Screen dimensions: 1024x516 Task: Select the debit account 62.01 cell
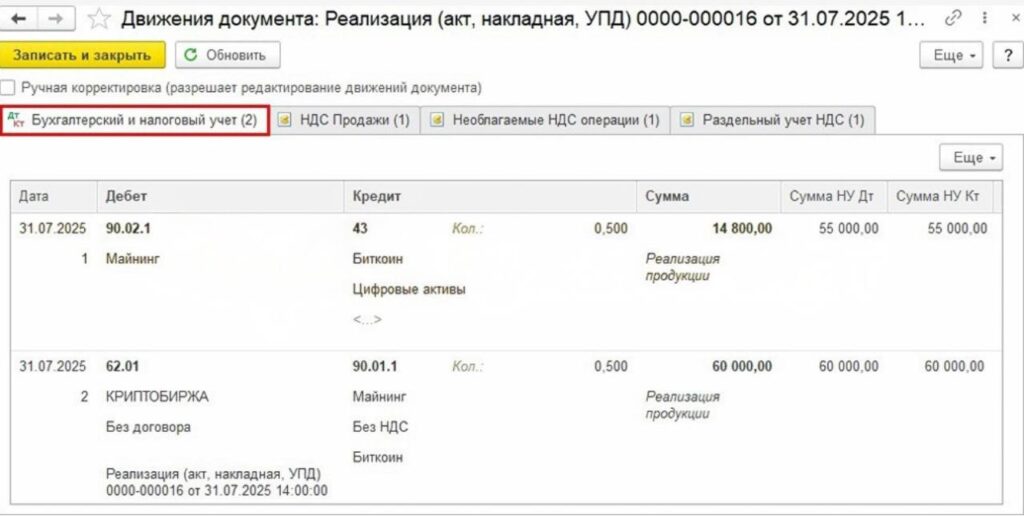(125, 367)
